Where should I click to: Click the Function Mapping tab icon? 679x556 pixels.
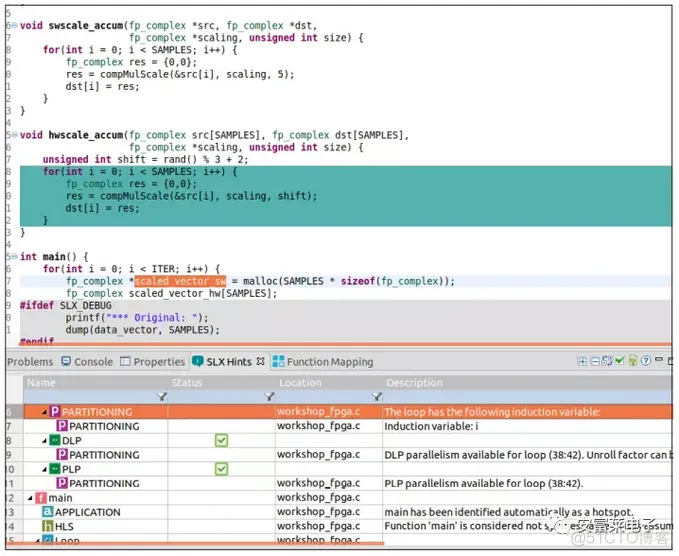(278, 361)
